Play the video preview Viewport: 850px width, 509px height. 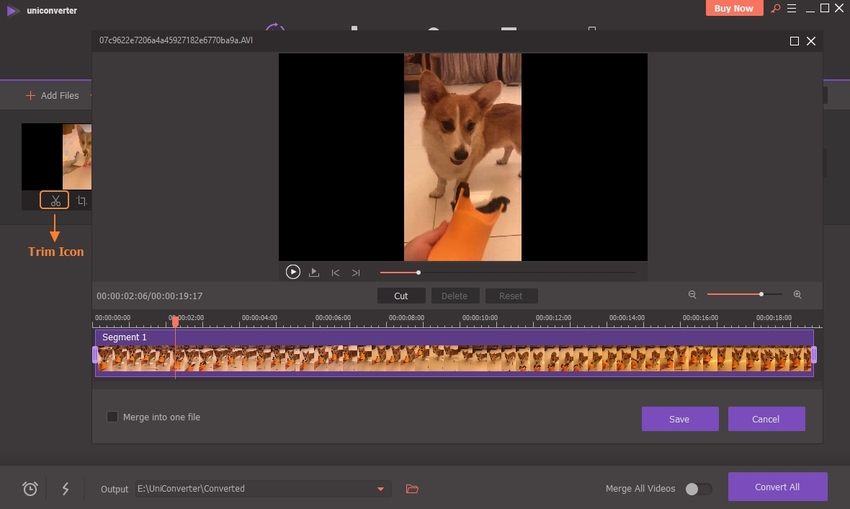click(x=293, y=272)
